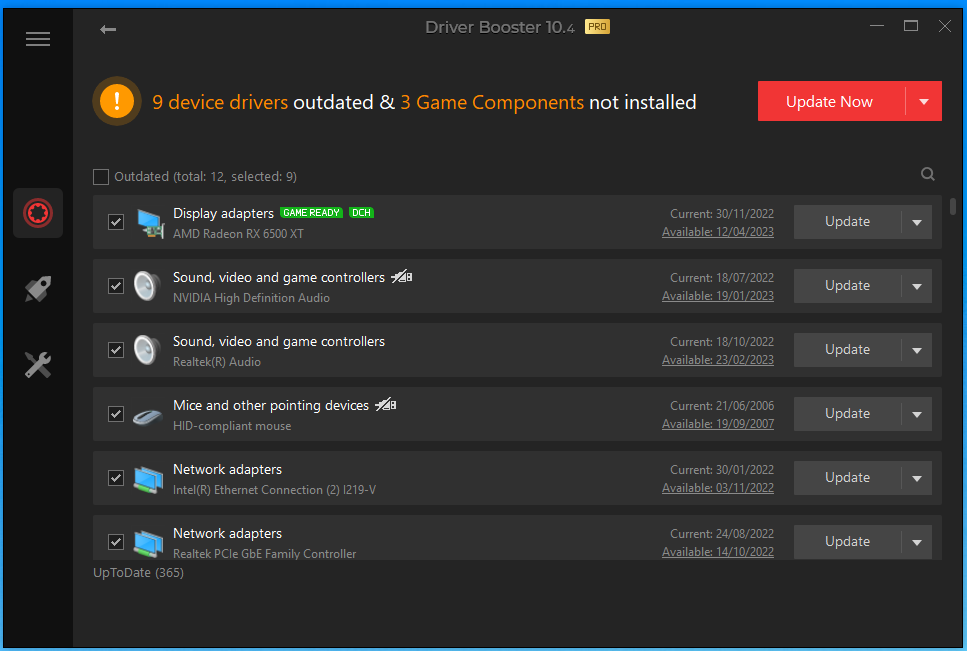This screenshot has height=651, width=967.
Task: Click the back arrow icon
Action: pos(108,29)
